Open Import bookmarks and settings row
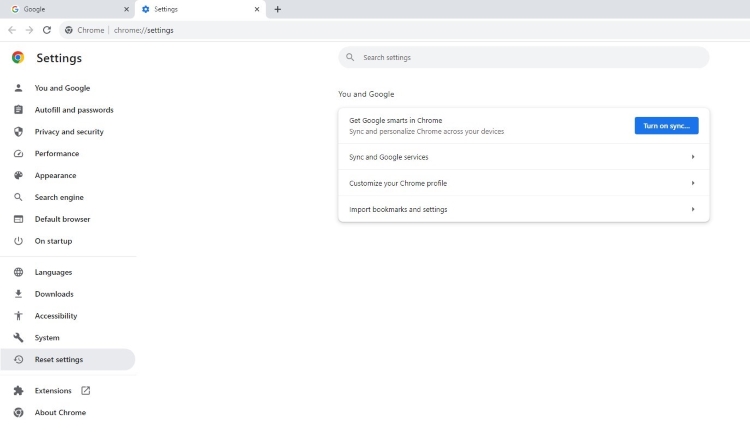750x436 pixels. [524, 209]
